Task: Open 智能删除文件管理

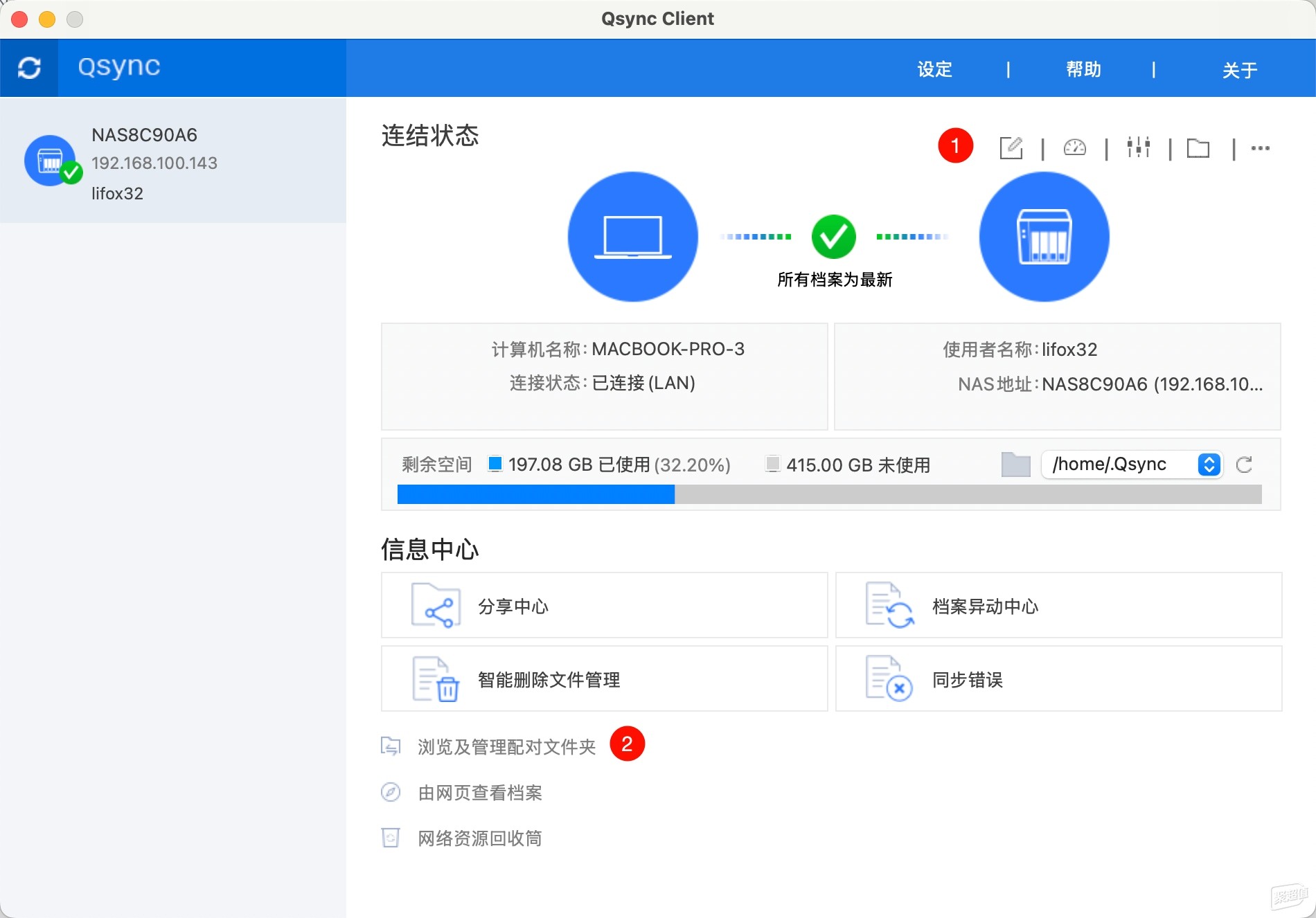Action: [605, 679]
